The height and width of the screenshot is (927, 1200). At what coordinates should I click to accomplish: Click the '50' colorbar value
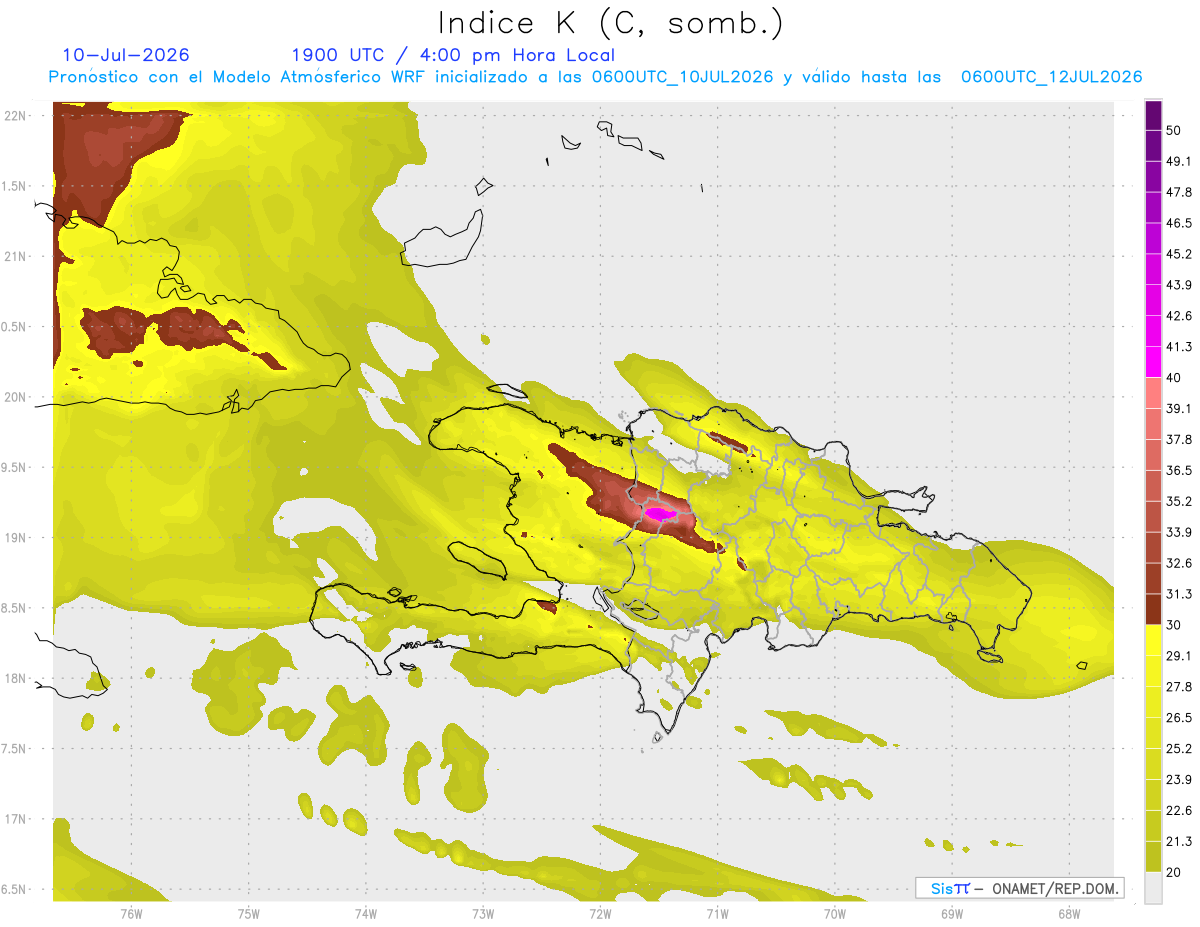1174,131
